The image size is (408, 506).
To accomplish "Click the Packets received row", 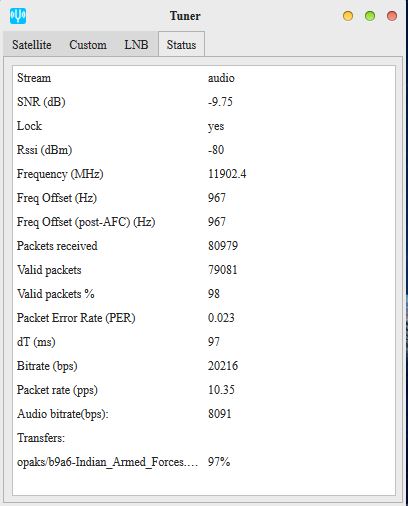I will [204, 246].
